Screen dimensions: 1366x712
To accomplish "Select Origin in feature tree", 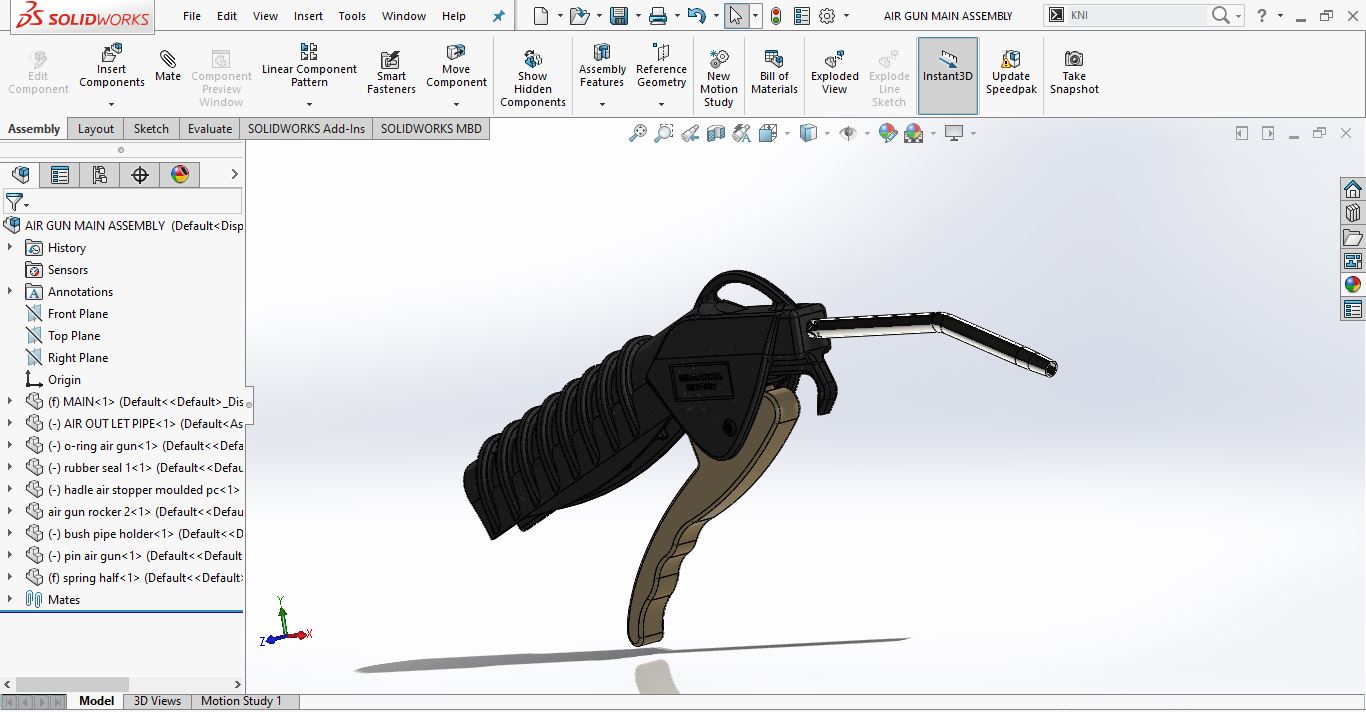I will pyautogui.click(x=64, y=380).
